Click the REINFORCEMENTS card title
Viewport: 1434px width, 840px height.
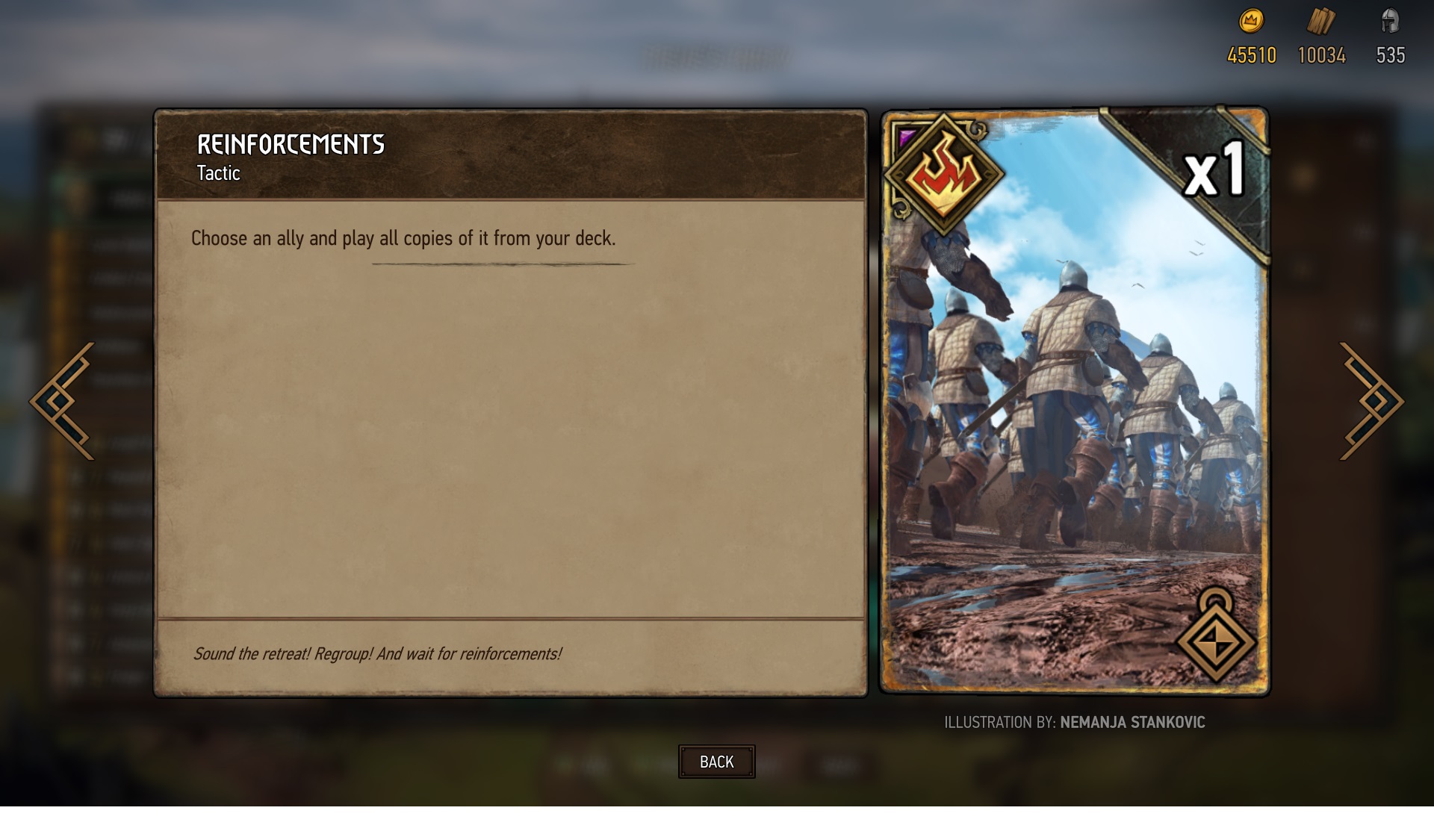[x=291, y=144]
